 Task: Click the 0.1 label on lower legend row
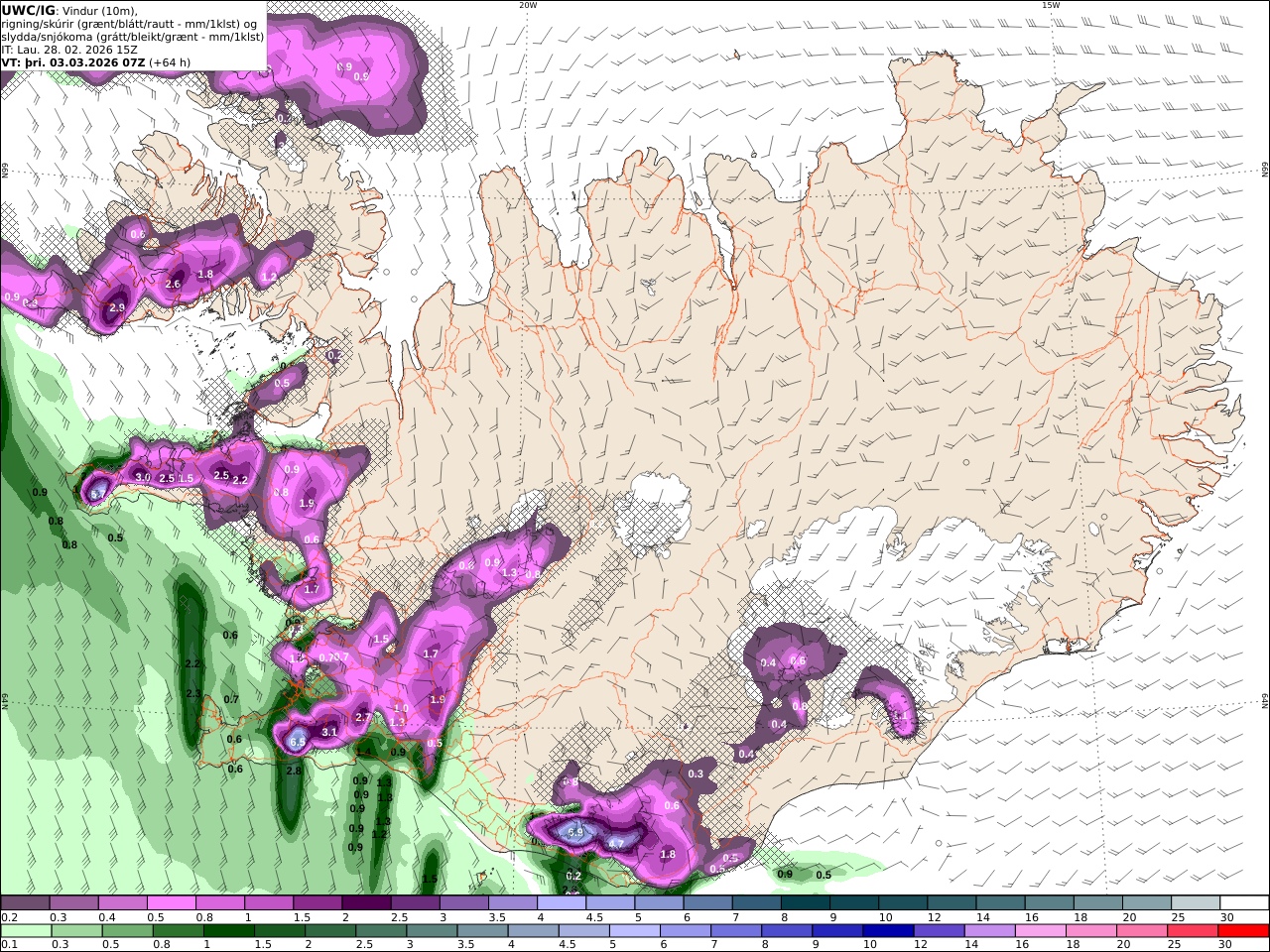(7, 944)
